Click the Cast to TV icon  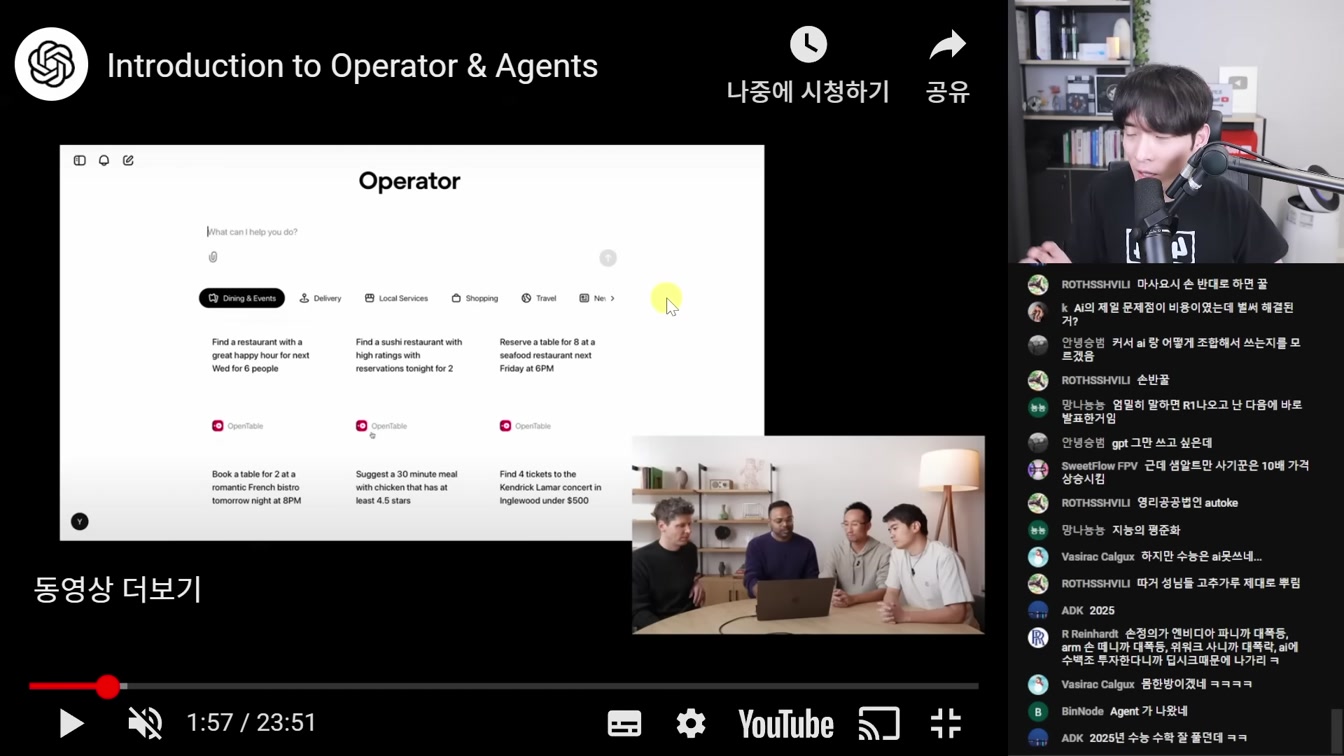click(x=879, y=724)
